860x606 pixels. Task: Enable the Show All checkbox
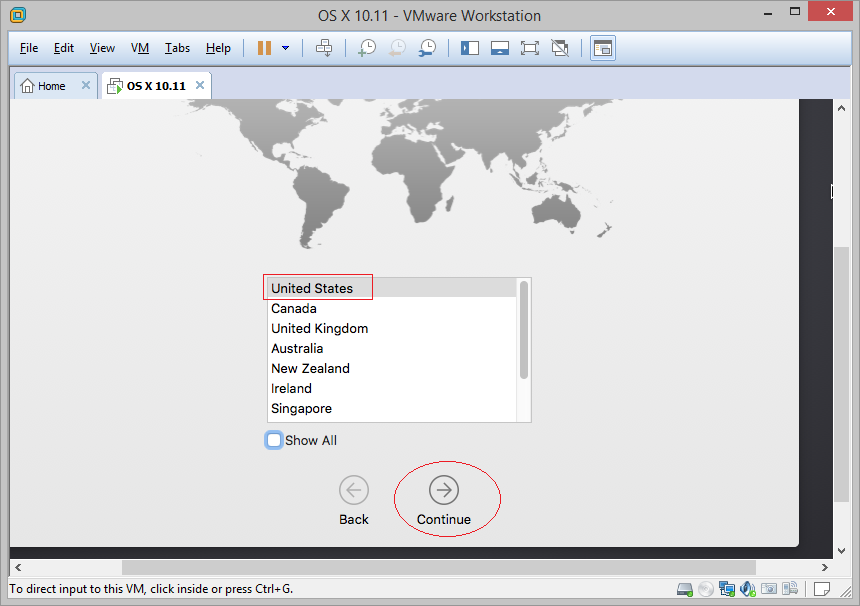click(274, 440)
